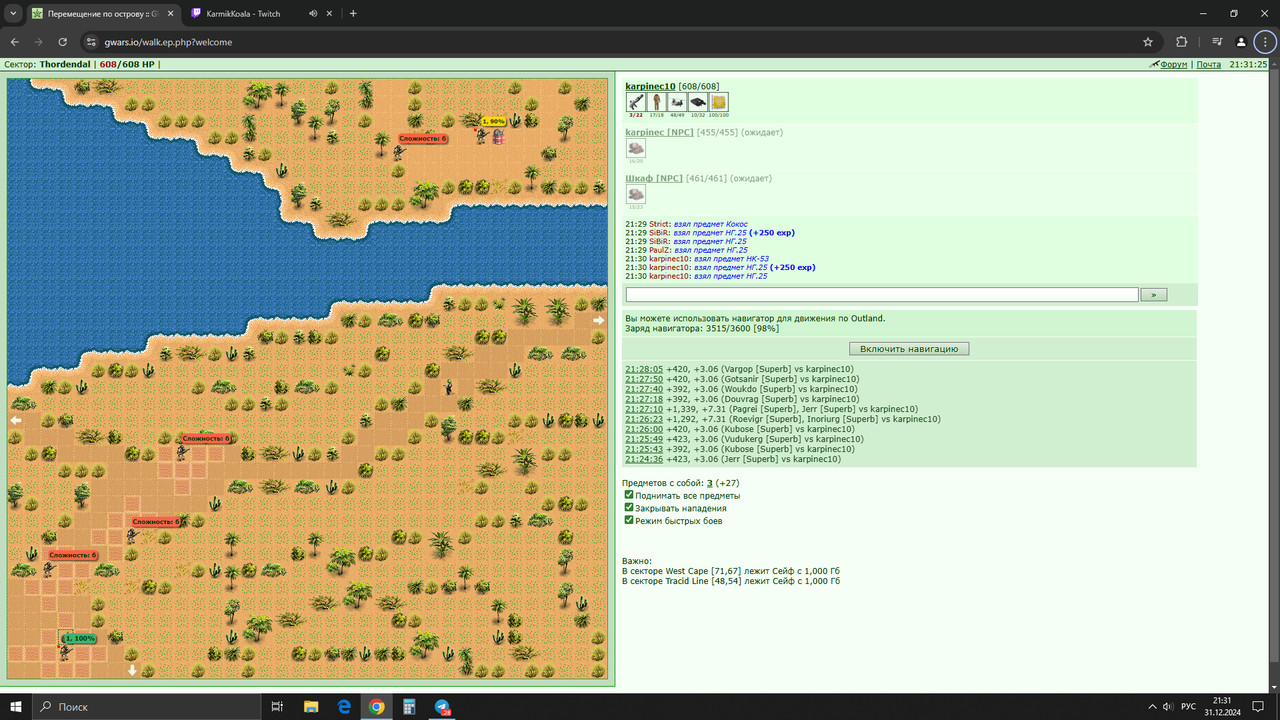
Task: Open the 21:28:05 battle log entry
Action: [x=645, y=369]
